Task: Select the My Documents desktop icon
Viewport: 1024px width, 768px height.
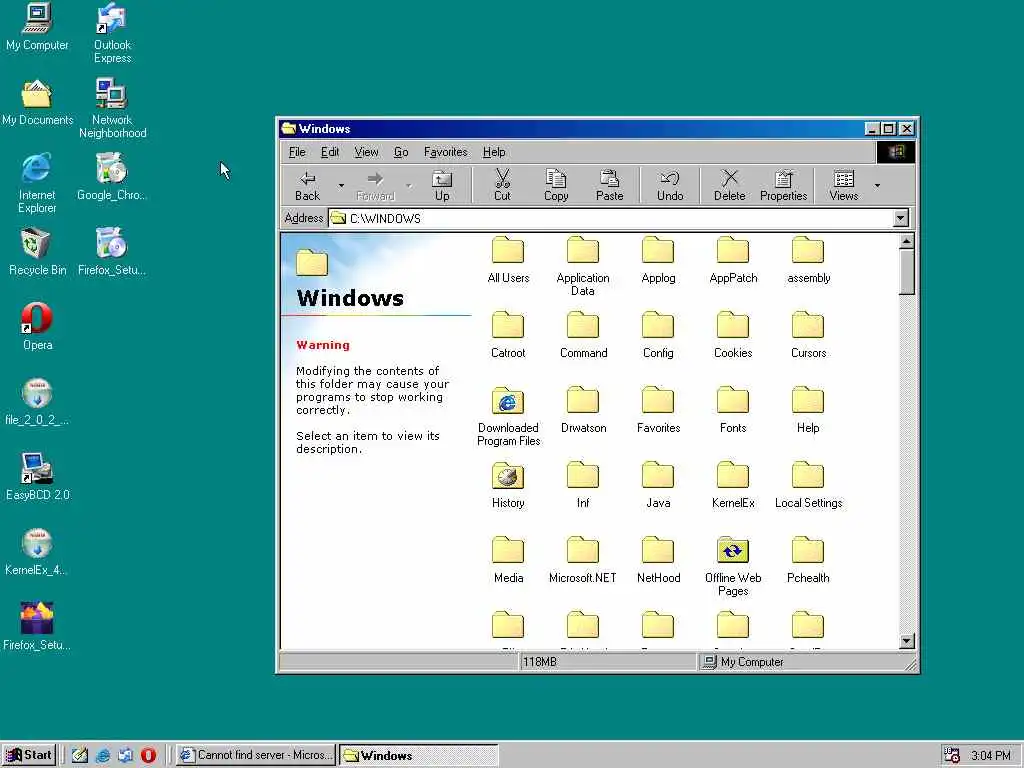Action: pos(37,103)
